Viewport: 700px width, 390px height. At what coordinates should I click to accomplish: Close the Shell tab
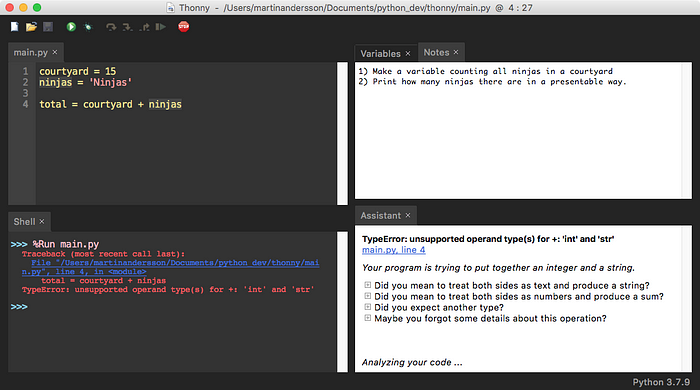pyautogui.click(x=42, y=221)
